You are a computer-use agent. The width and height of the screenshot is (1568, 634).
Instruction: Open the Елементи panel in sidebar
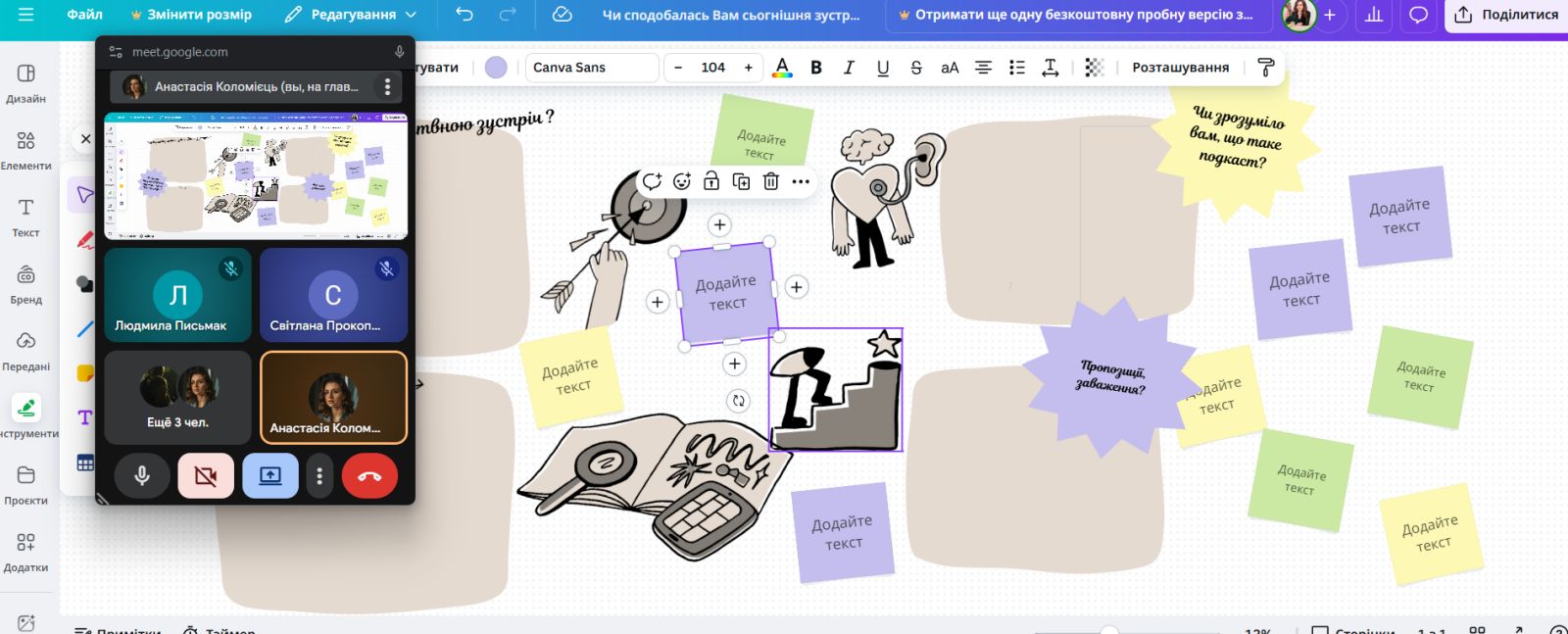point(26,150)
